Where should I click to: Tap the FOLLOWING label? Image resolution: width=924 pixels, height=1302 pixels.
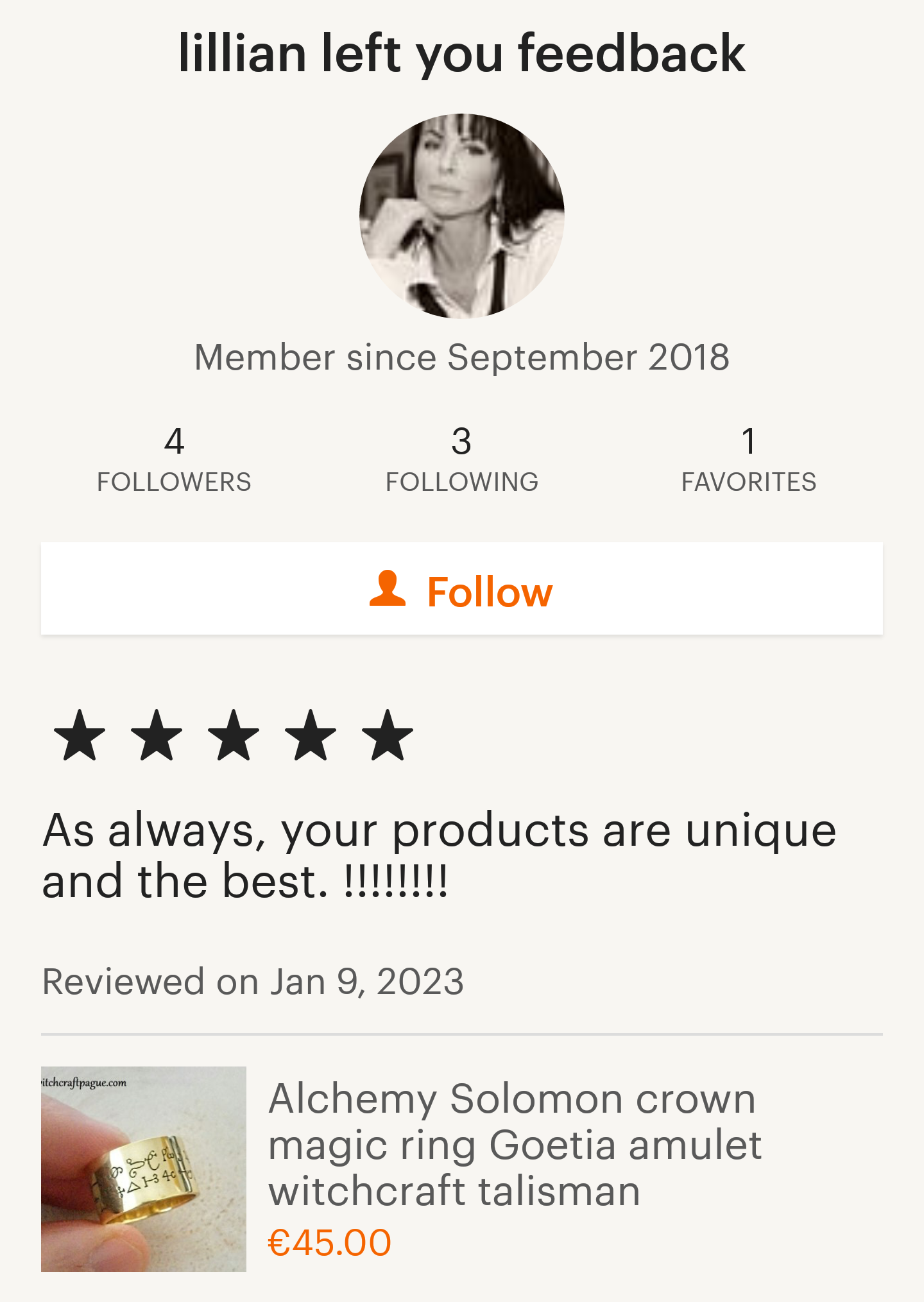(x=461, y=483)
